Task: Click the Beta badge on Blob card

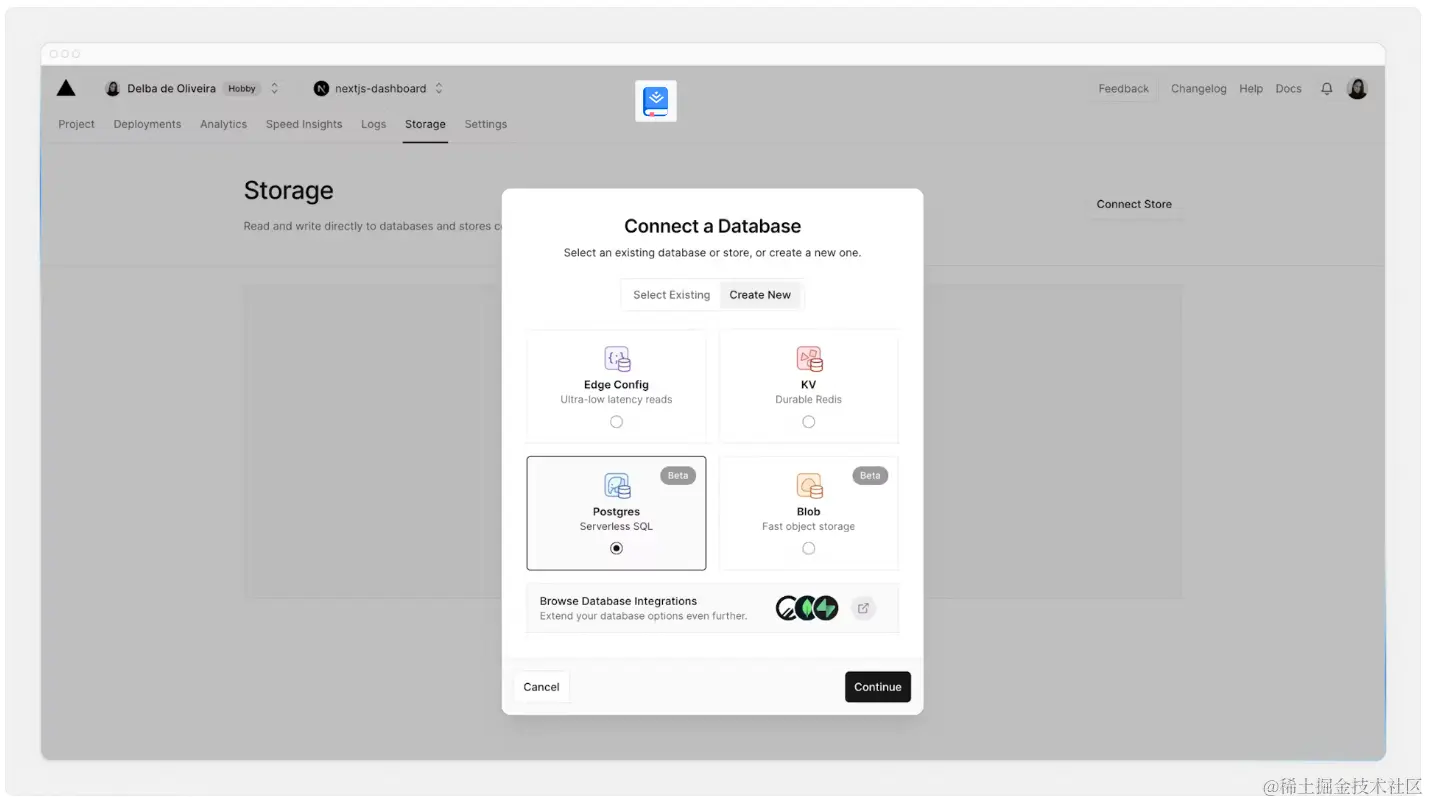Action: (870, 475)
